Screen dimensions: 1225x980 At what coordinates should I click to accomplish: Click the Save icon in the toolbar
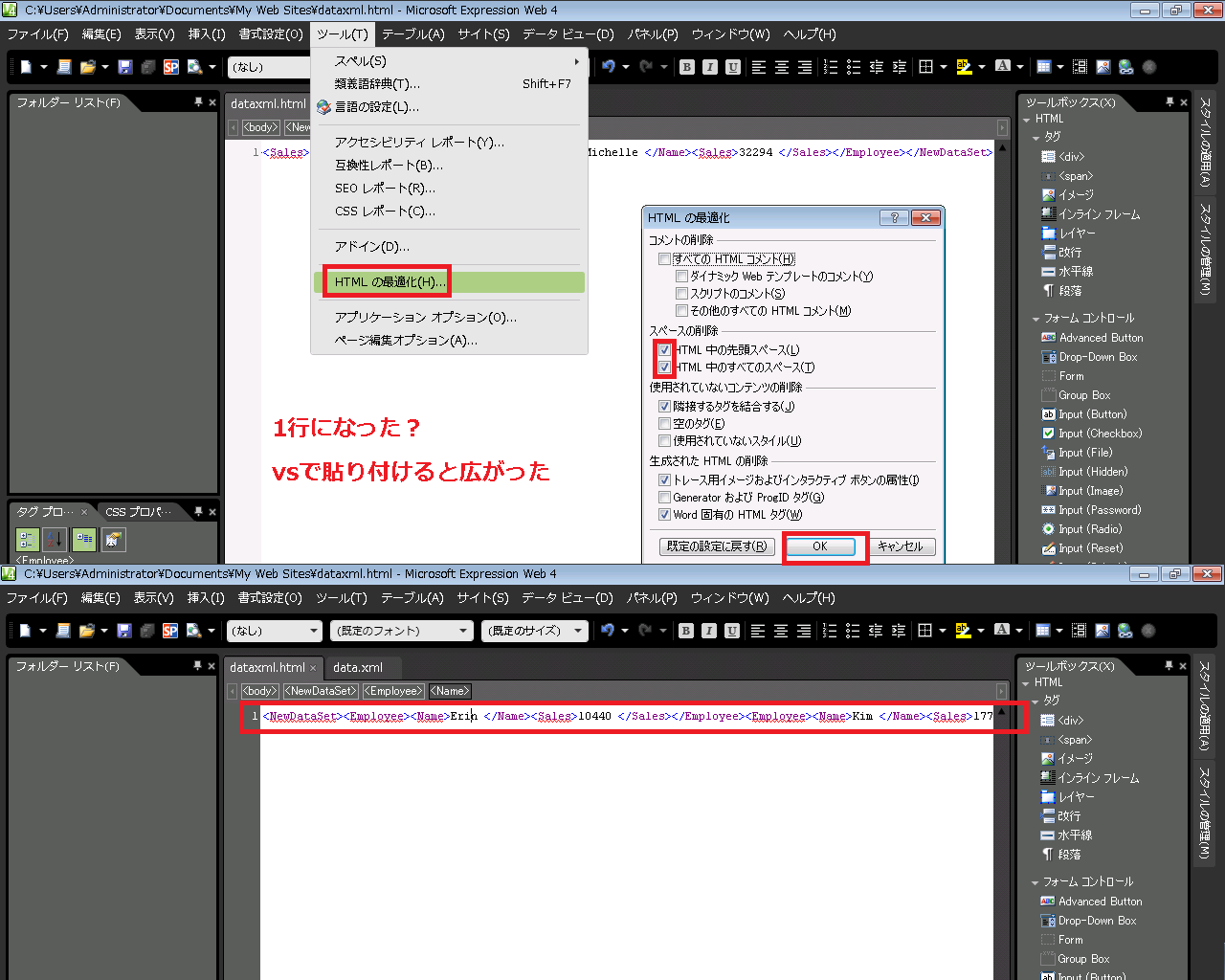(125, 67)
